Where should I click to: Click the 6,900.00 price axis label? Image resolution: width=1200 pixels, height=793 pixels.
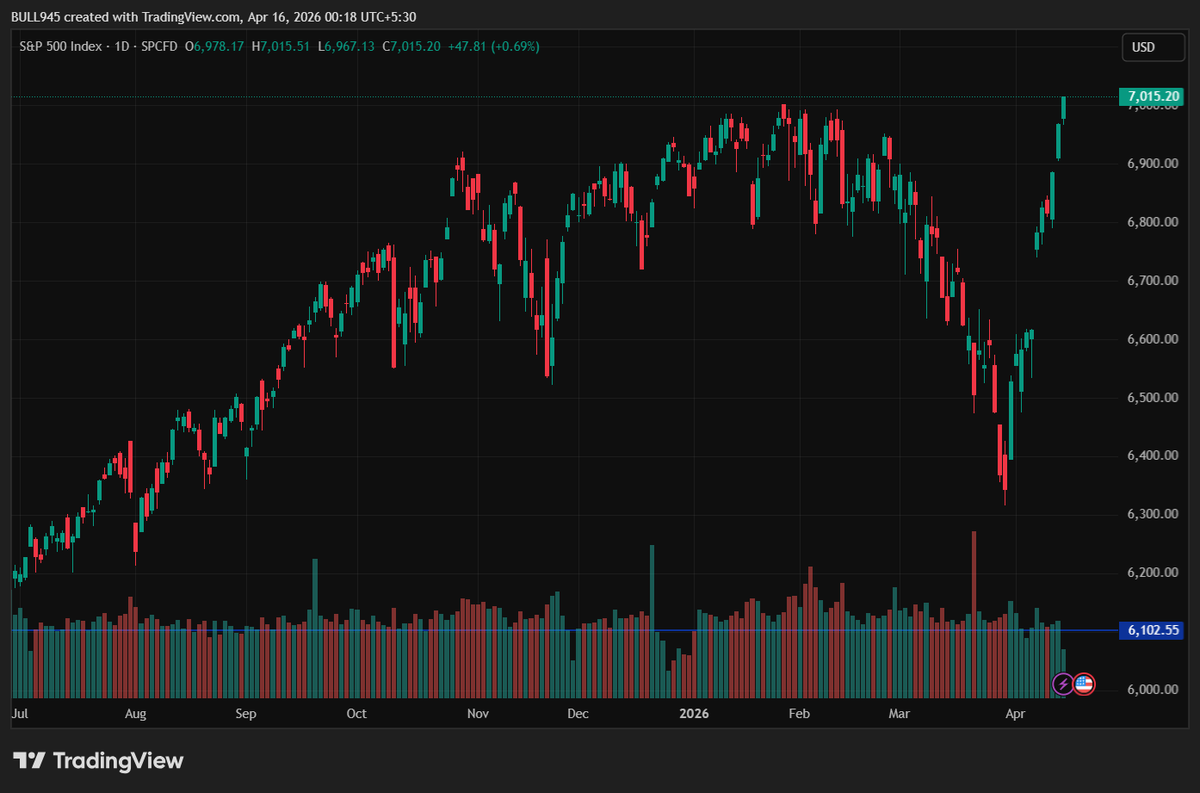tap(1153, 164)
